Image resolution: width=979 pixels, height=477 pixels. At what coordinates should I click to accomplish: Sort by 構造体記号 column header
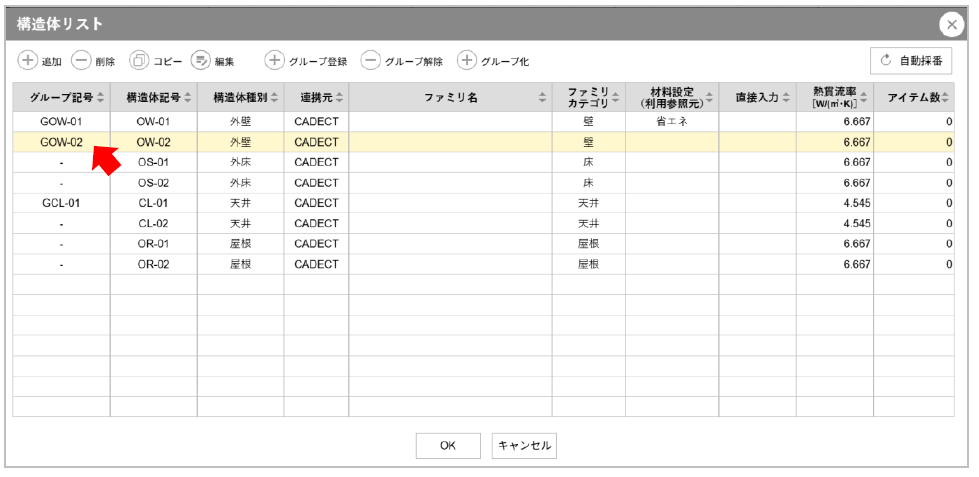[153, 97]
